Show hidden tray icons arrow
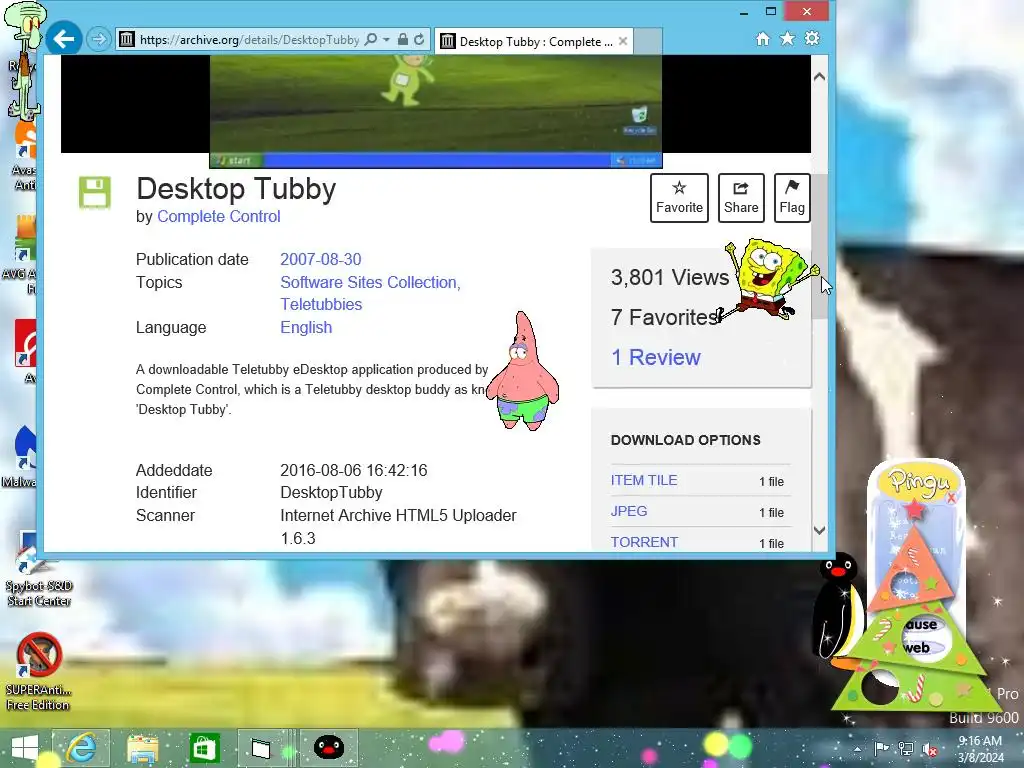The image size is (1024, 768). (857, 749)
